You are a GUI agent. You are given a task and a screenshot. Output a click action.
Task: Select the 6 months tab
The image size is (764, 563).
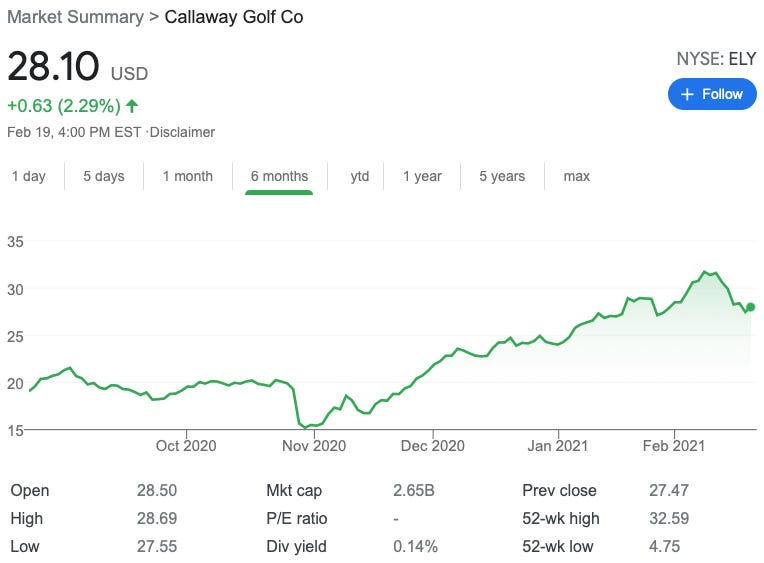click(x=279, y=176)
